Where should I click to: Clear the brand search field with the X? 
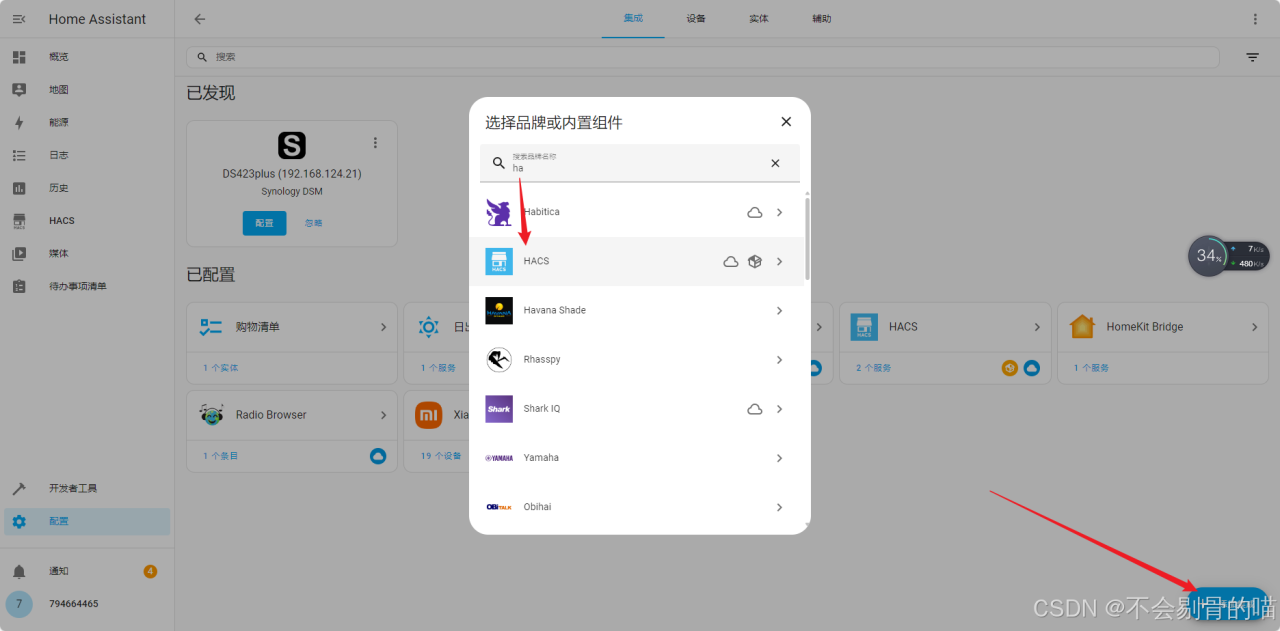[x=775, y=162]
